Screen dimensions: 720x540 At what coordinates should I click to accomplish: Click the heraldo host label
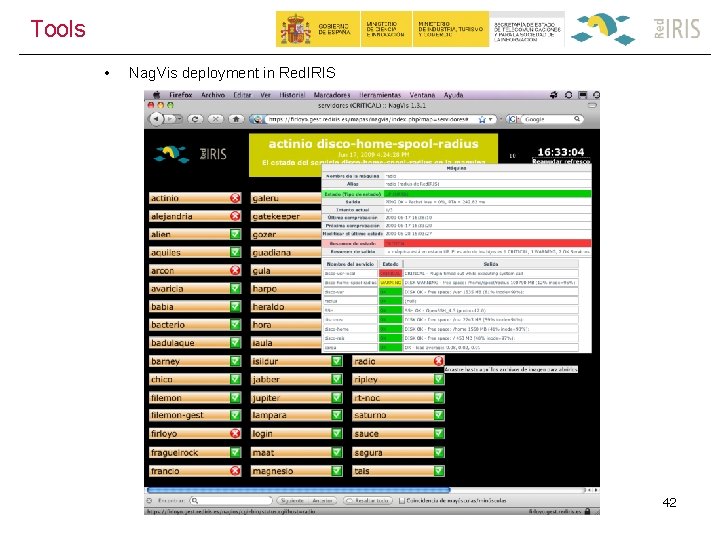point(268,307)
